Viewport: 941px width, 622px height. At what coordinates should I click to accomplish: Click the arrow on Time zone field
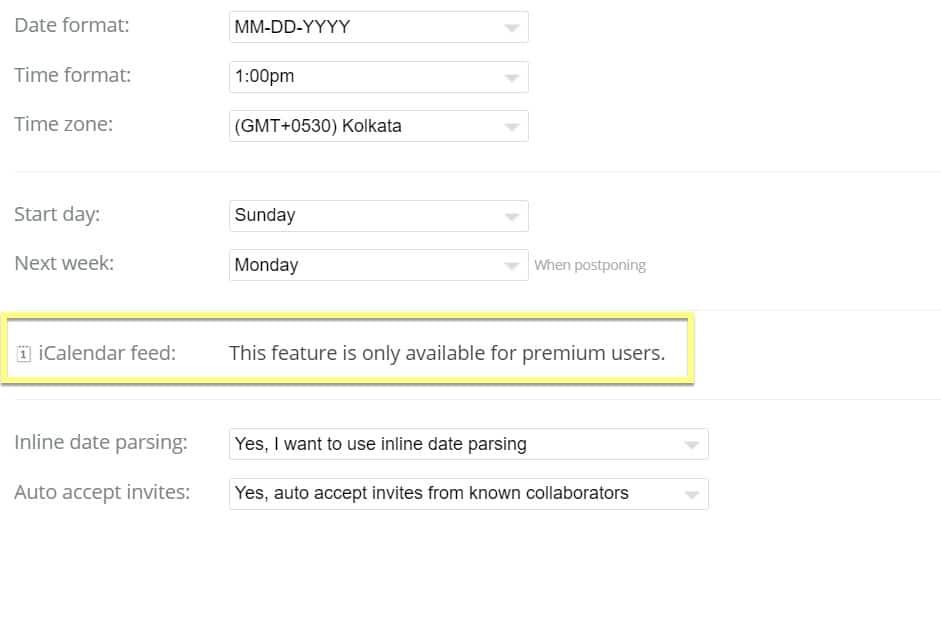point(512,127)
